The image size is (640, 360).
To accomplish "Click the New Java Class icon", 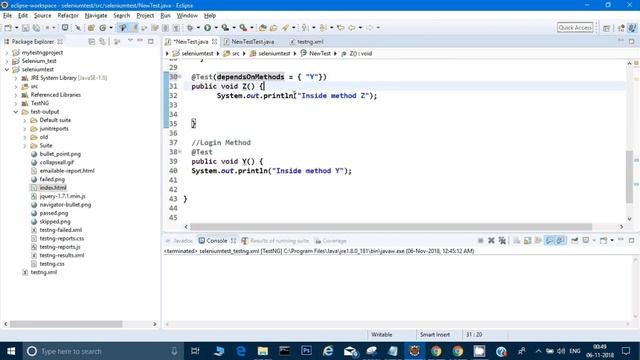I will click(103, 28).
